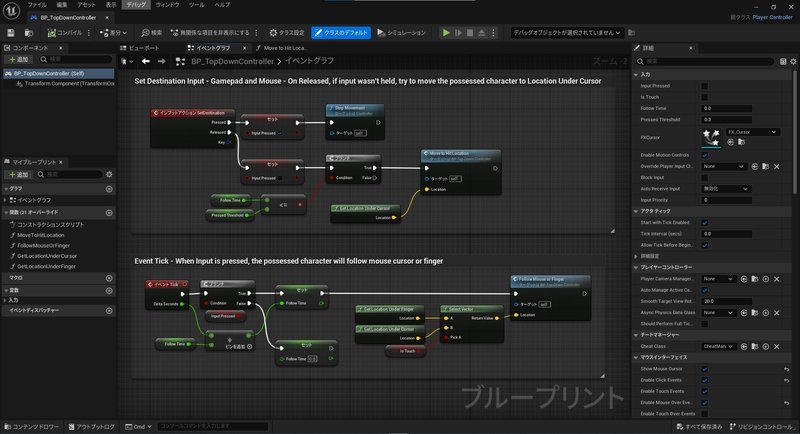Open My Blueprint panel settings gear
Image resolution: width=800 pixels, height=434 pixels.
click(x=109, y=174)
